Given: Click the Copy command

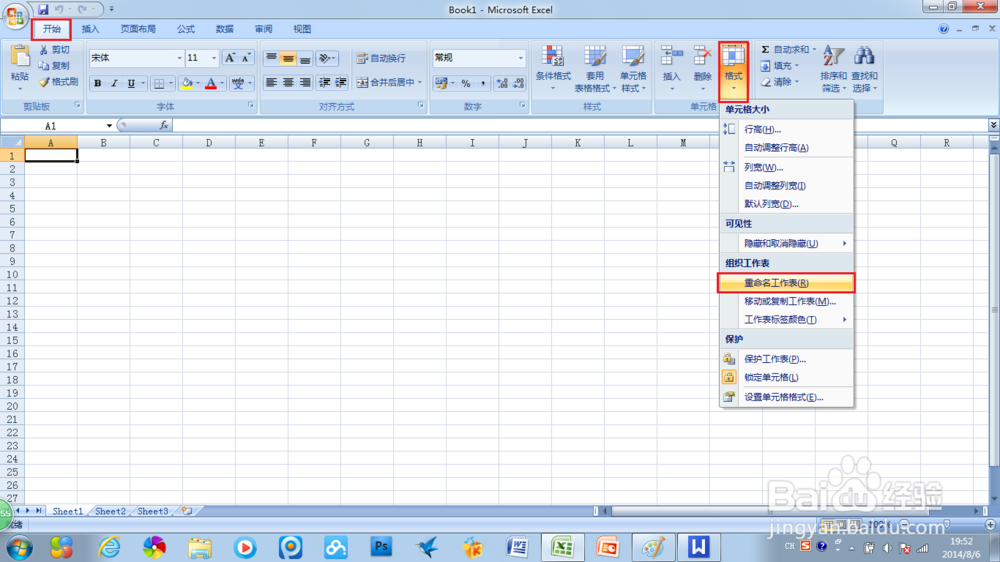Looking at the screenshot, I should coord(55,66).
